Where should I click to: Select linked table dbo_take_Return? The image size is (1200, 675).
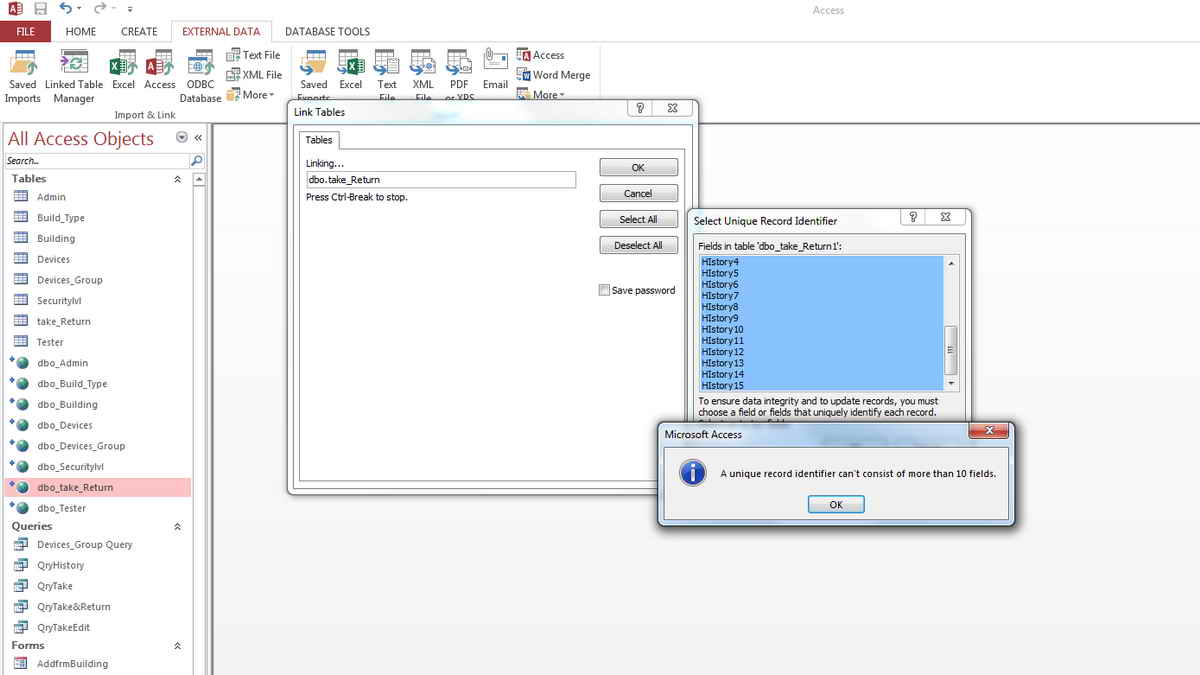[x=97, y=488]
